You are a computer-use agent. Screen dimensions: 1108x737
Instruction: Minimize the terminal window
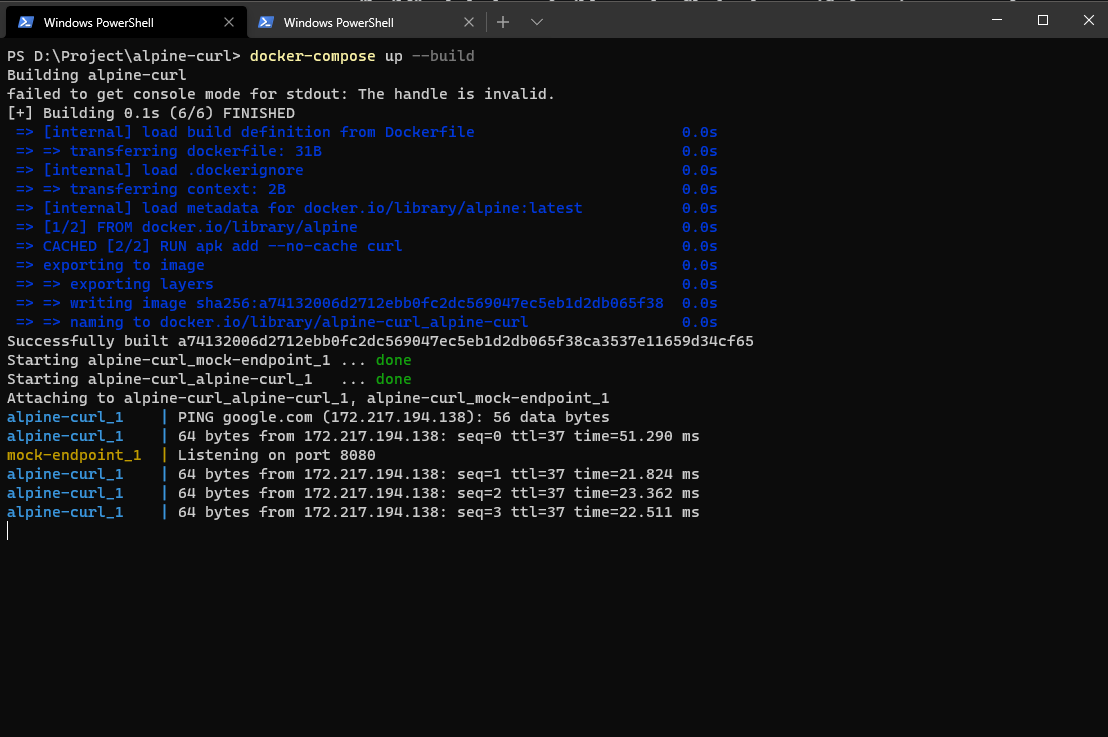pos(997,20)
